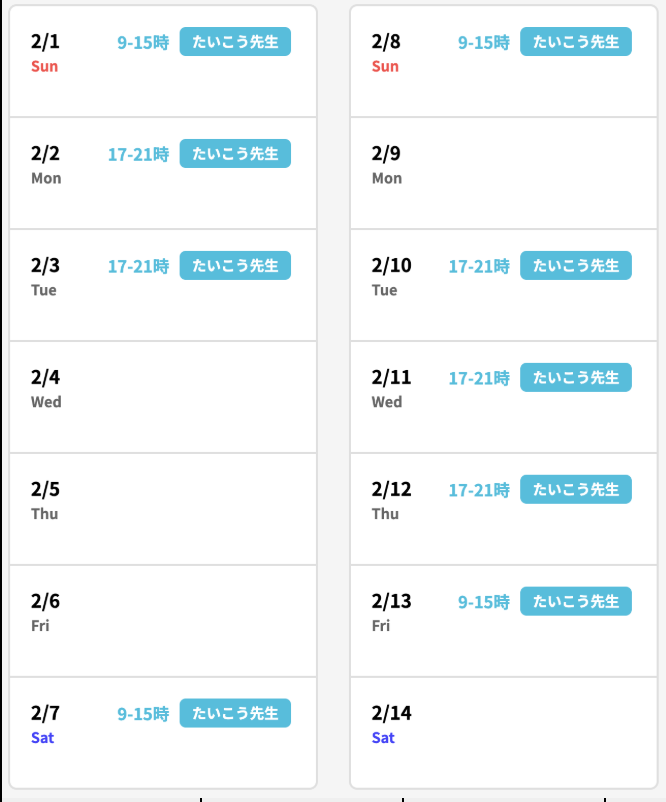Click the 2/5 Thursday date cell
666x802 pixels.
[x=163, y=509]
